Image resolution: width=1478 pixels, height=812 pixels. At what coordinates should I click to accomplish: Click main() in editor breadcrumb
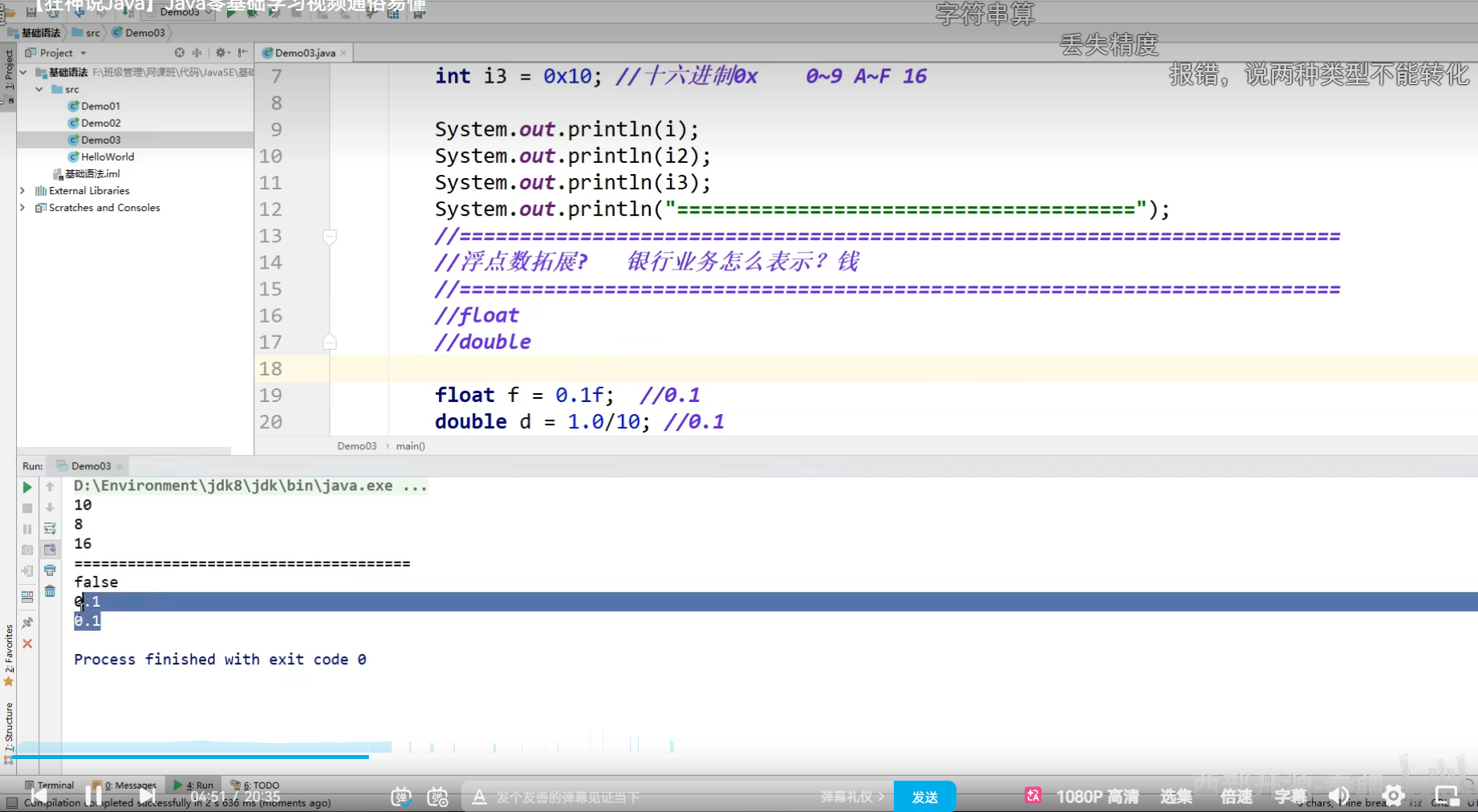click(410, 446)
